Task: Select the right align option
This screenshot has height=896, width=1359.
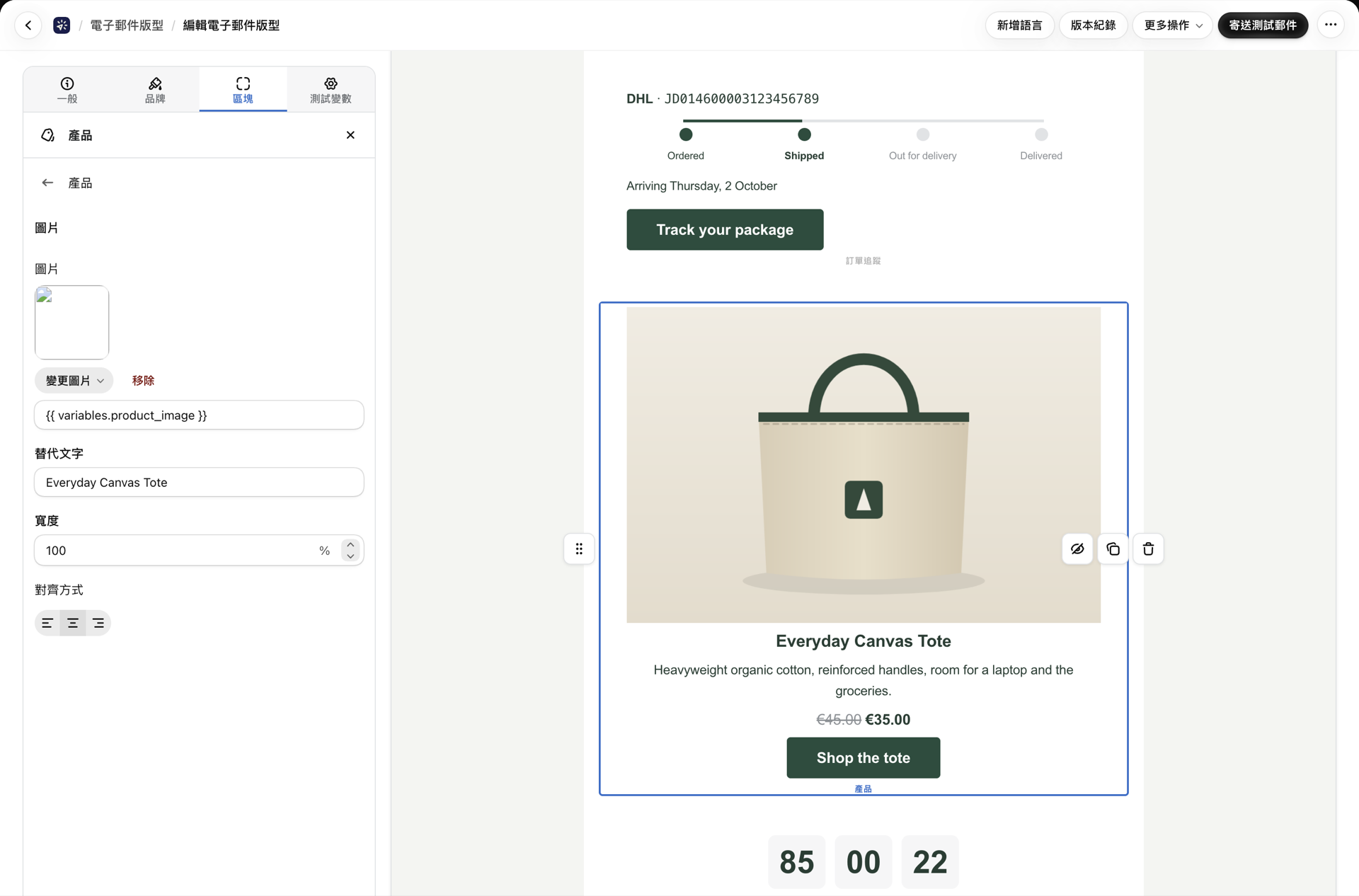Action: click(x=98, y=623)
